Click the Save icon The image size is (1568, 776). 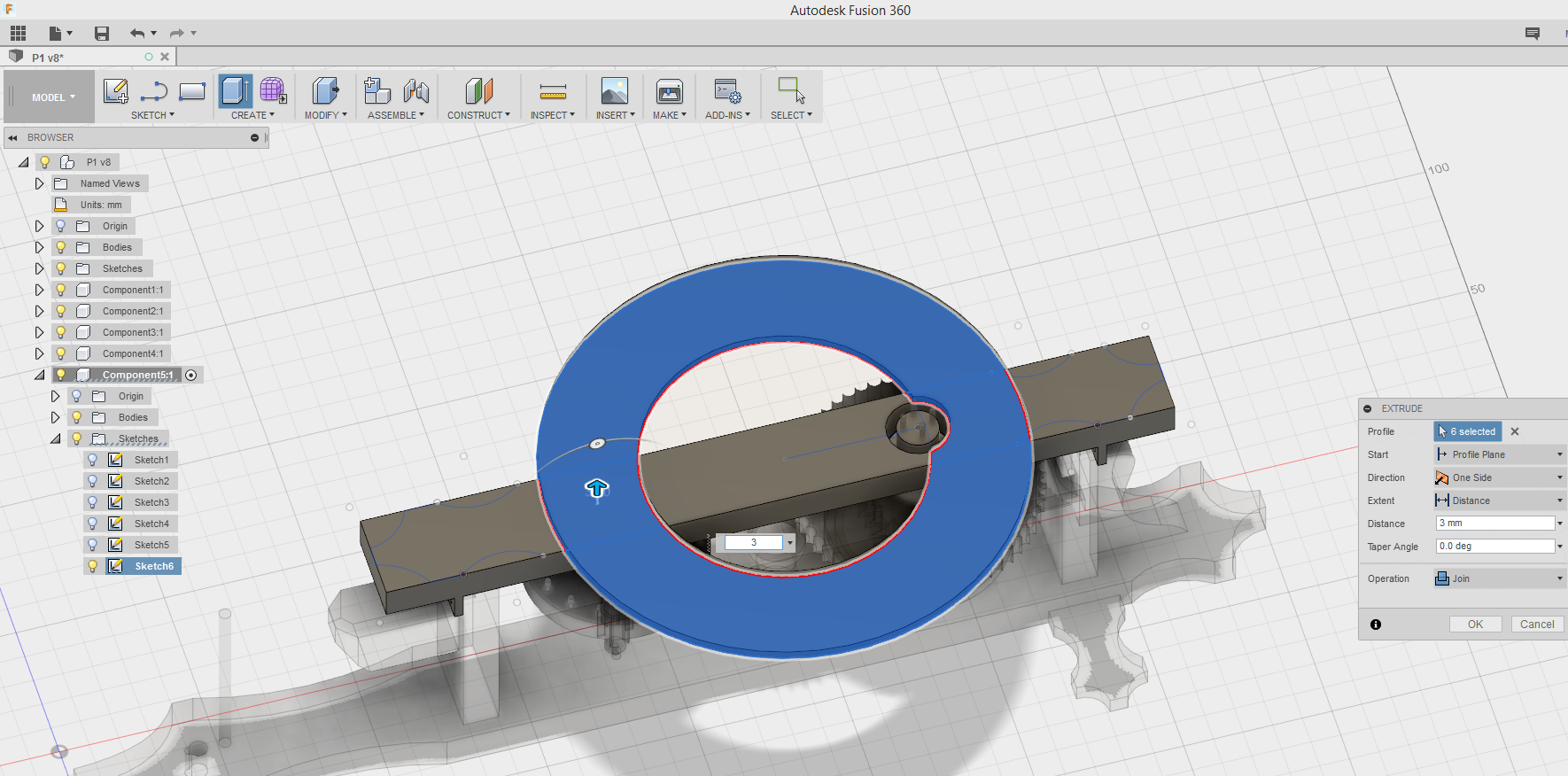pyautogui.click(x=102, y=34)
